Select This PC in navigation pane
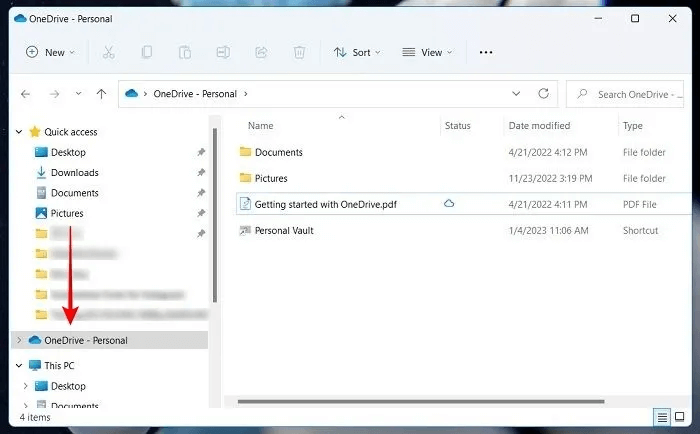 coord(59,365)
